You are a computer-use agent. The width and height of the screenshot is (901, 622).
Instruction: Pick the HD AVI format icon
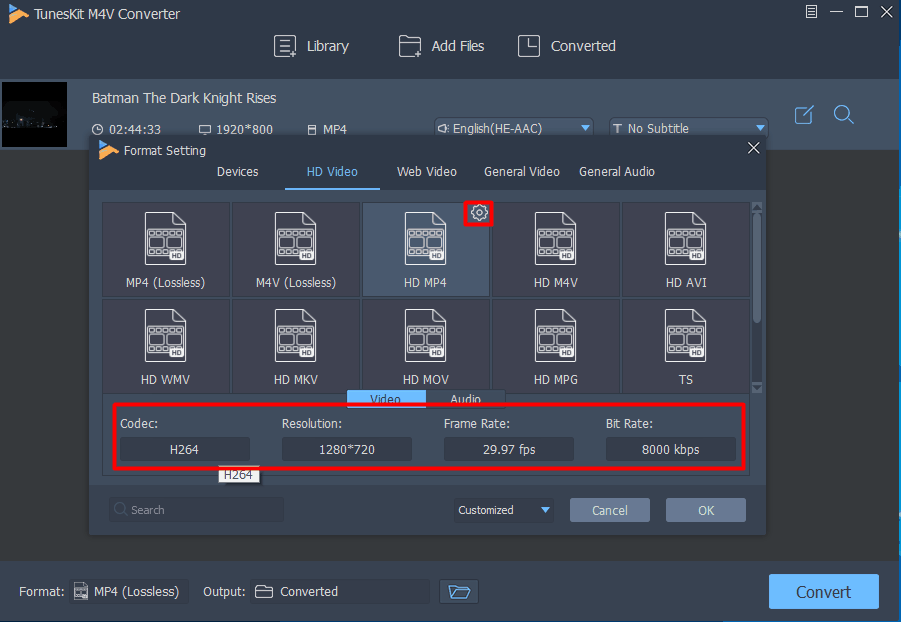pyautogui.click(x=685, y=239)
